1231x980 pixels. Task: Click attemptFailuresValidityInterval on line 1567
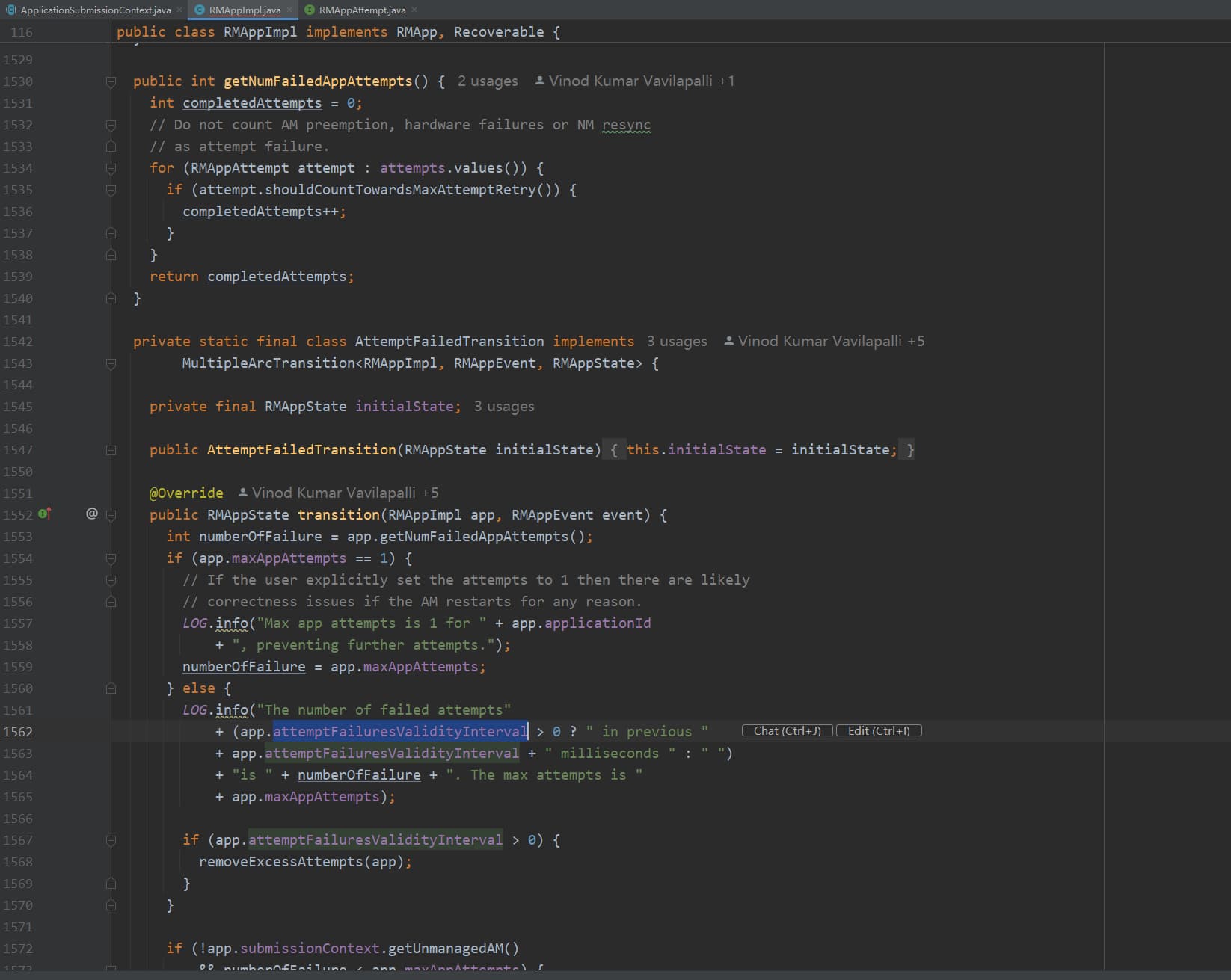pos(375,840)
